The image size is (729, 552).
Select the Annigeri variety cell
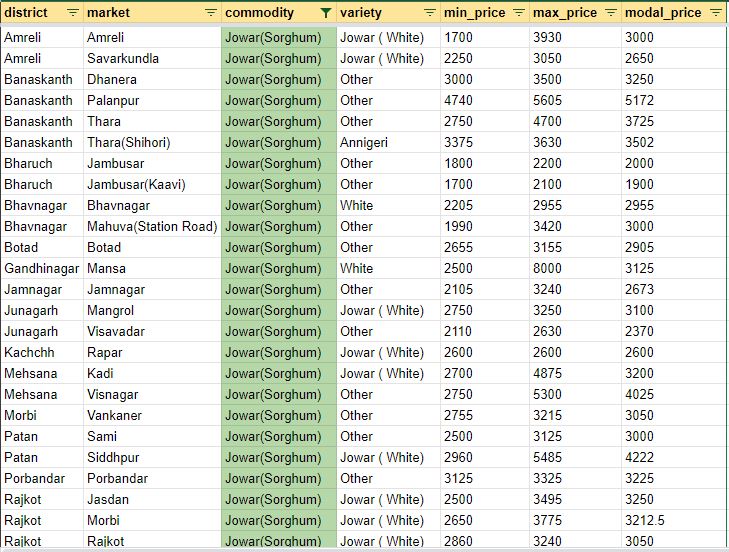tap(364, 142)
